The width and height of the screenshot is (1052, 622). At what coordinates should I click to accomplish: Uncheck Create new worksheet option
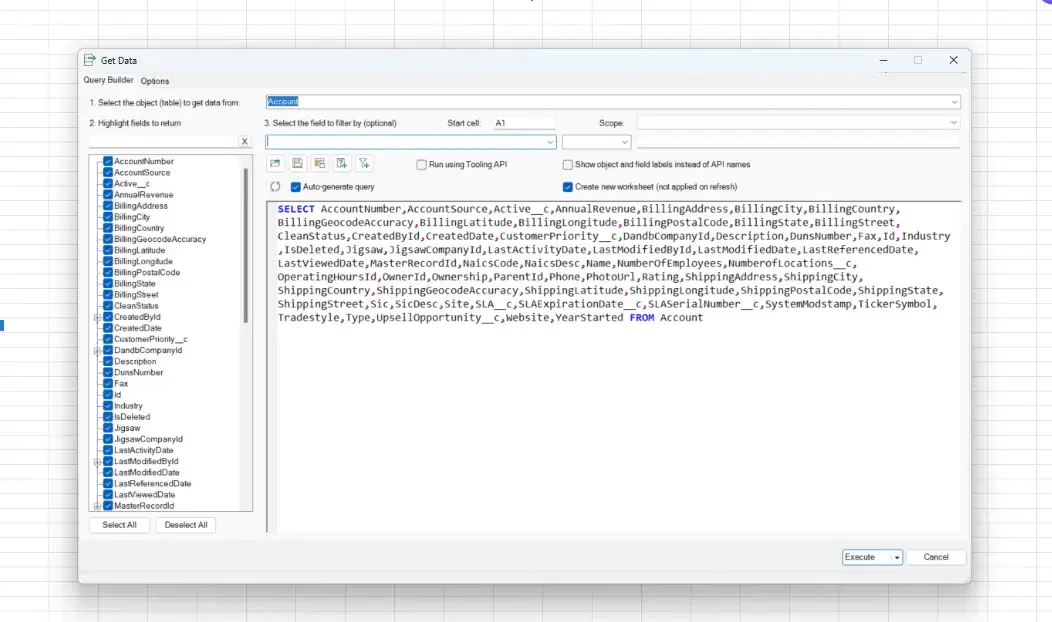click(x=568, y=187)
